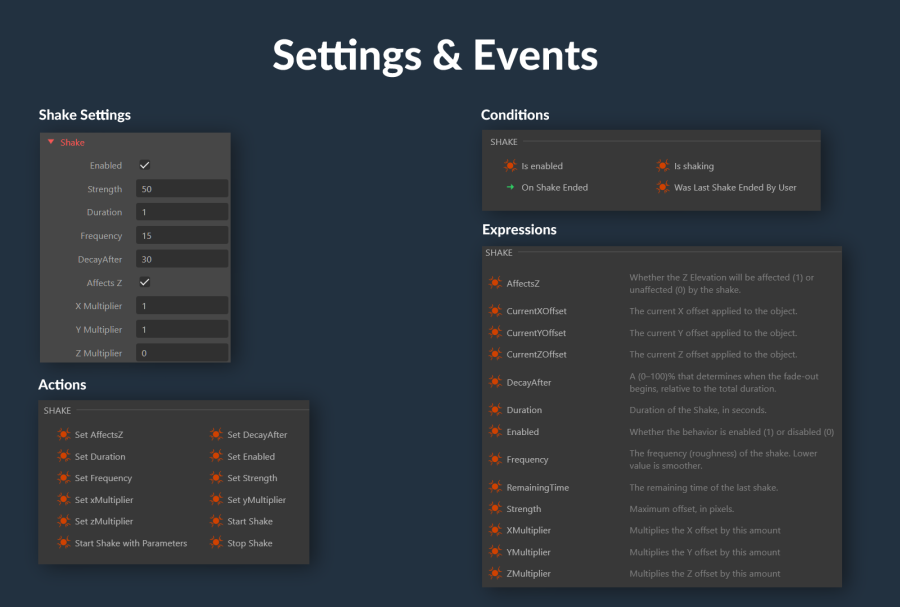Toggle the Affects Z checkbox
The width and height of the screenshot is (900, 607).
pos(145,282)
